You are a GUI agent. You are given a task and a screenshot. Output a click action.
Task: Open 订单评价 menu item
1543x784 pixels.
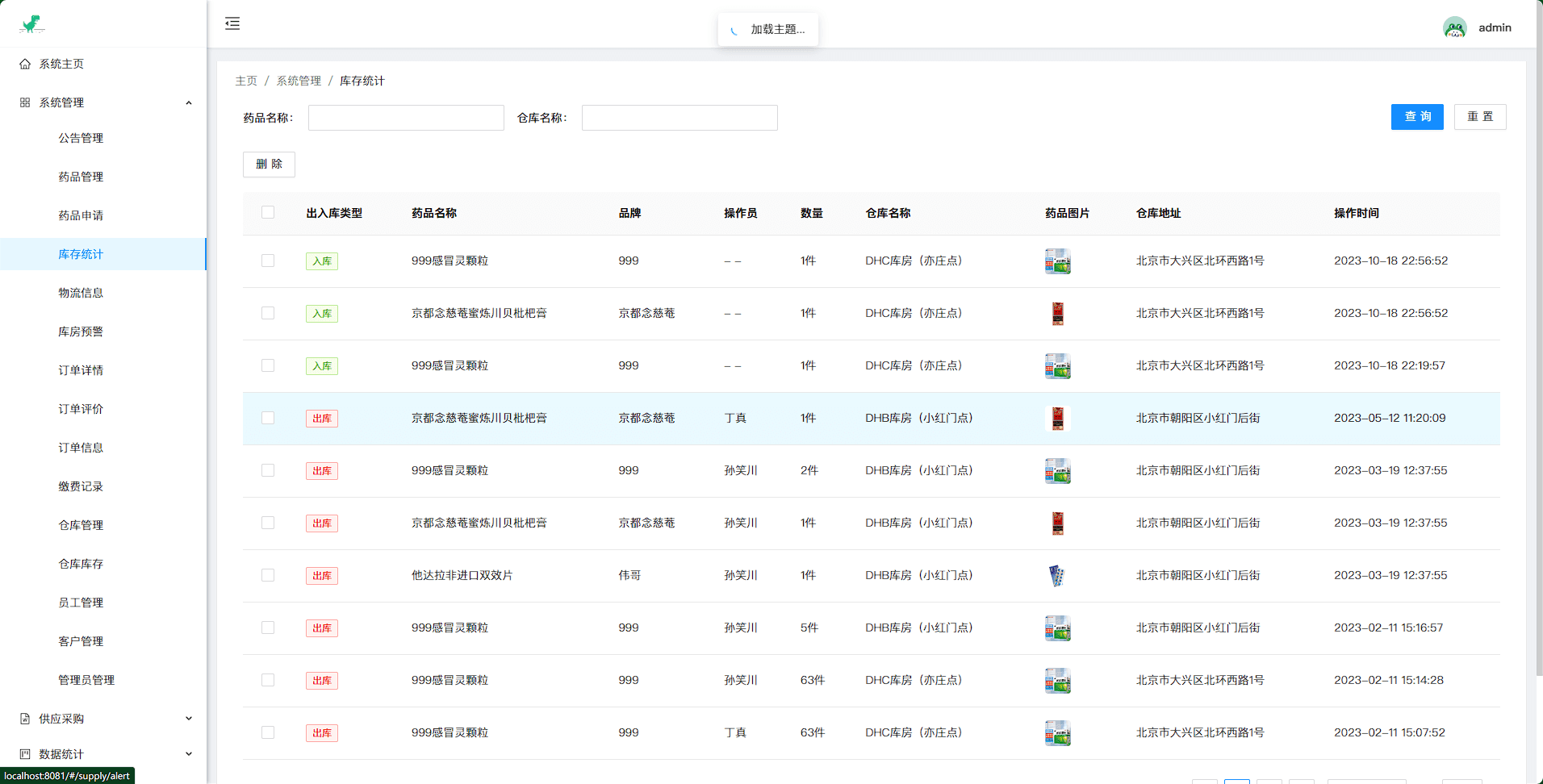coord(103,409)
